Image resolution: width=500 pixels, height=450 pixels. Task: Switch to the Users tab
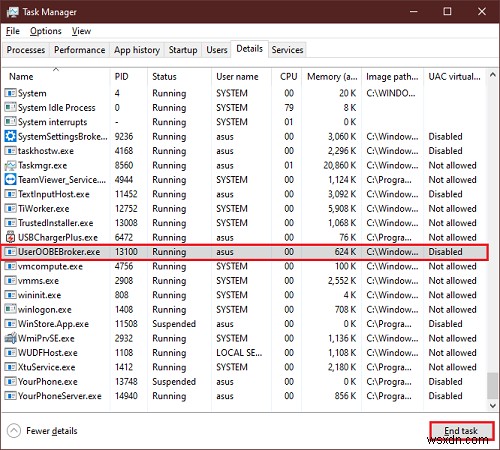pyautogui.click(x=217, y=50)
